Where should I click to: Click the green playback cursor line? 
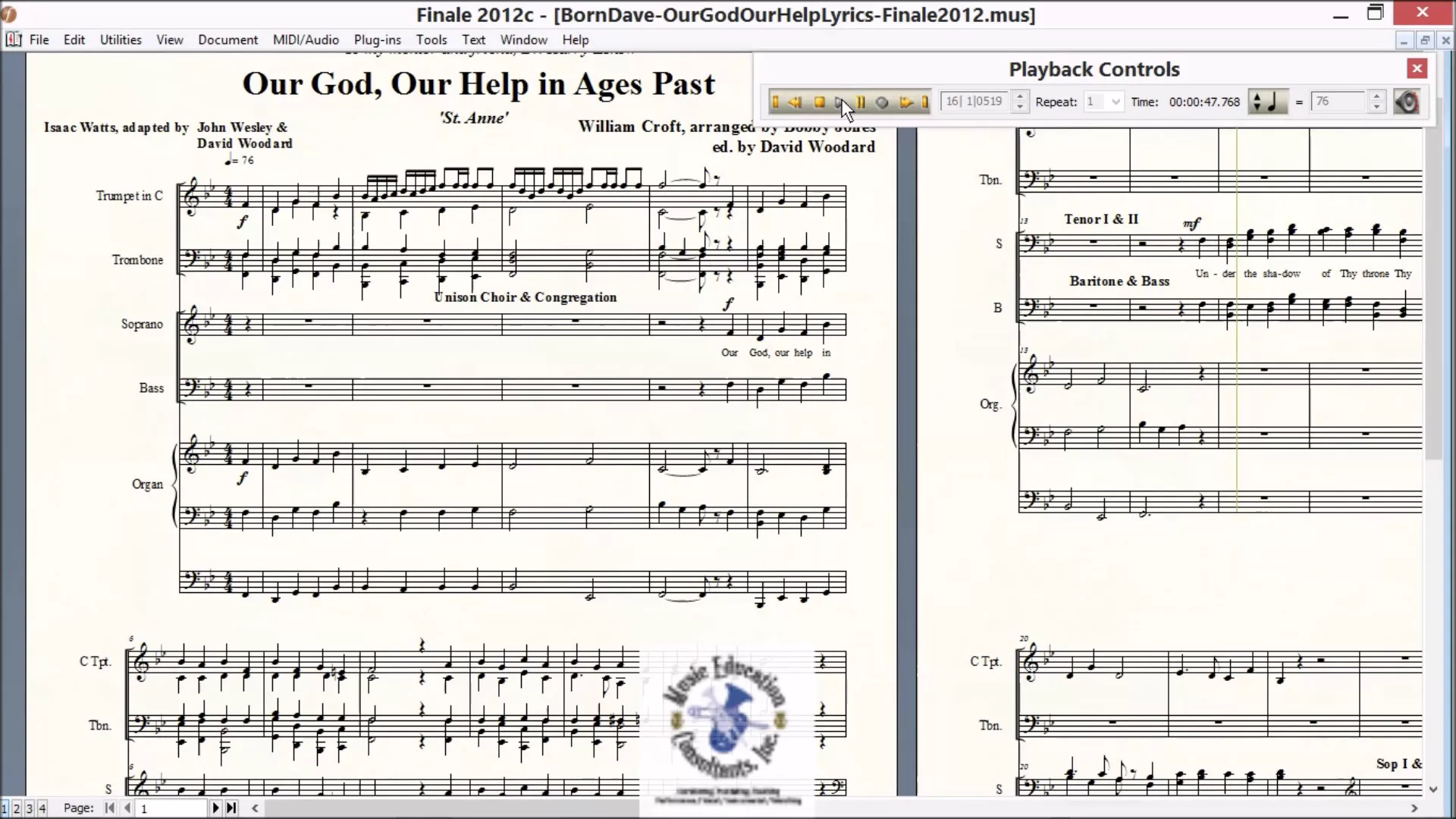tap(1237, 318)
